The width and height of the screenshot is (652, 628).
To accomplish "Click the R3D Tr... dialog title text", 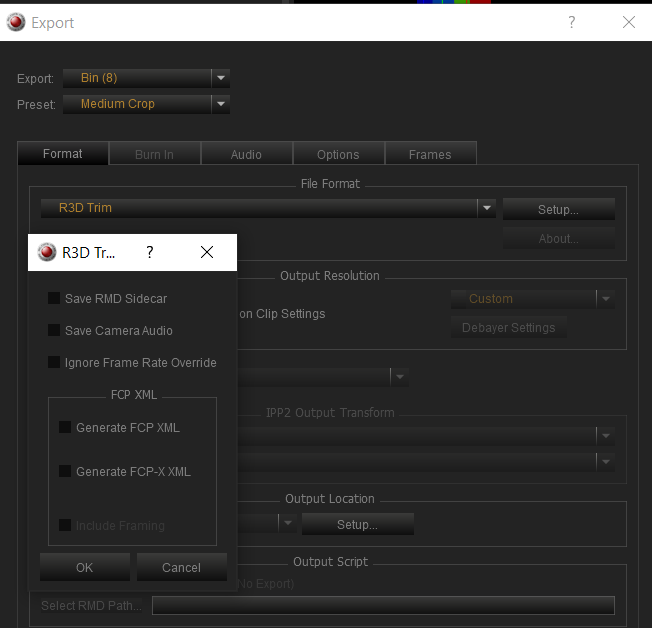I will click(88, 252).
